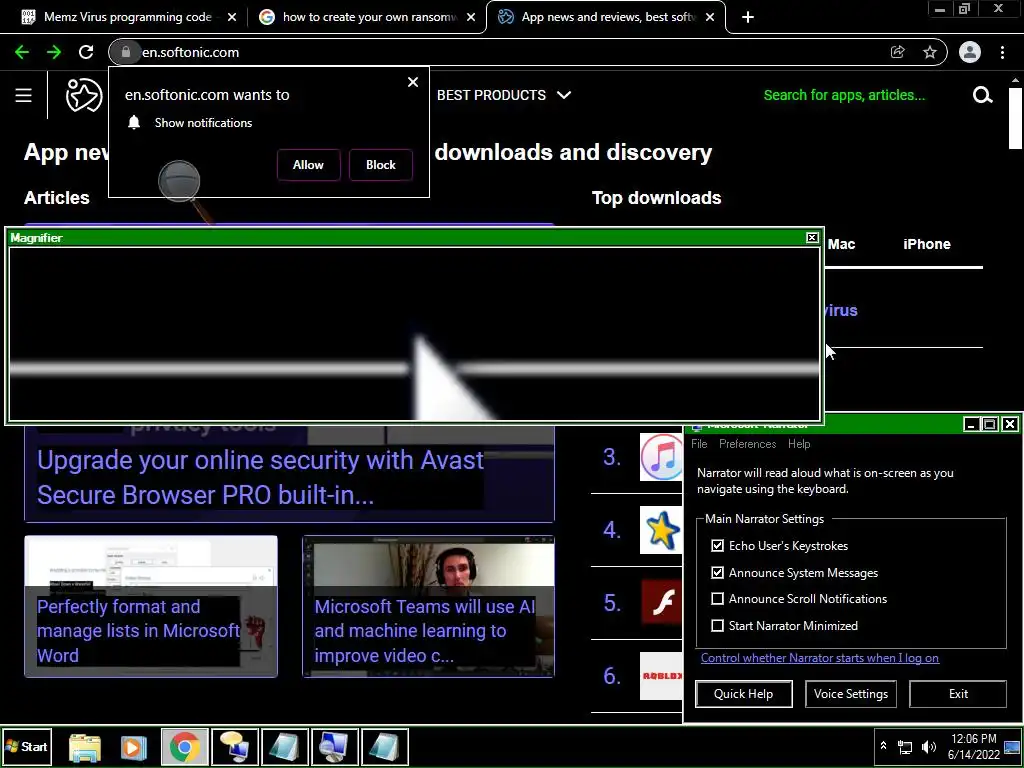Open the Roblox icon at rank 6
The width and height of the screenshot is (1024, 768).
(662, 676)
